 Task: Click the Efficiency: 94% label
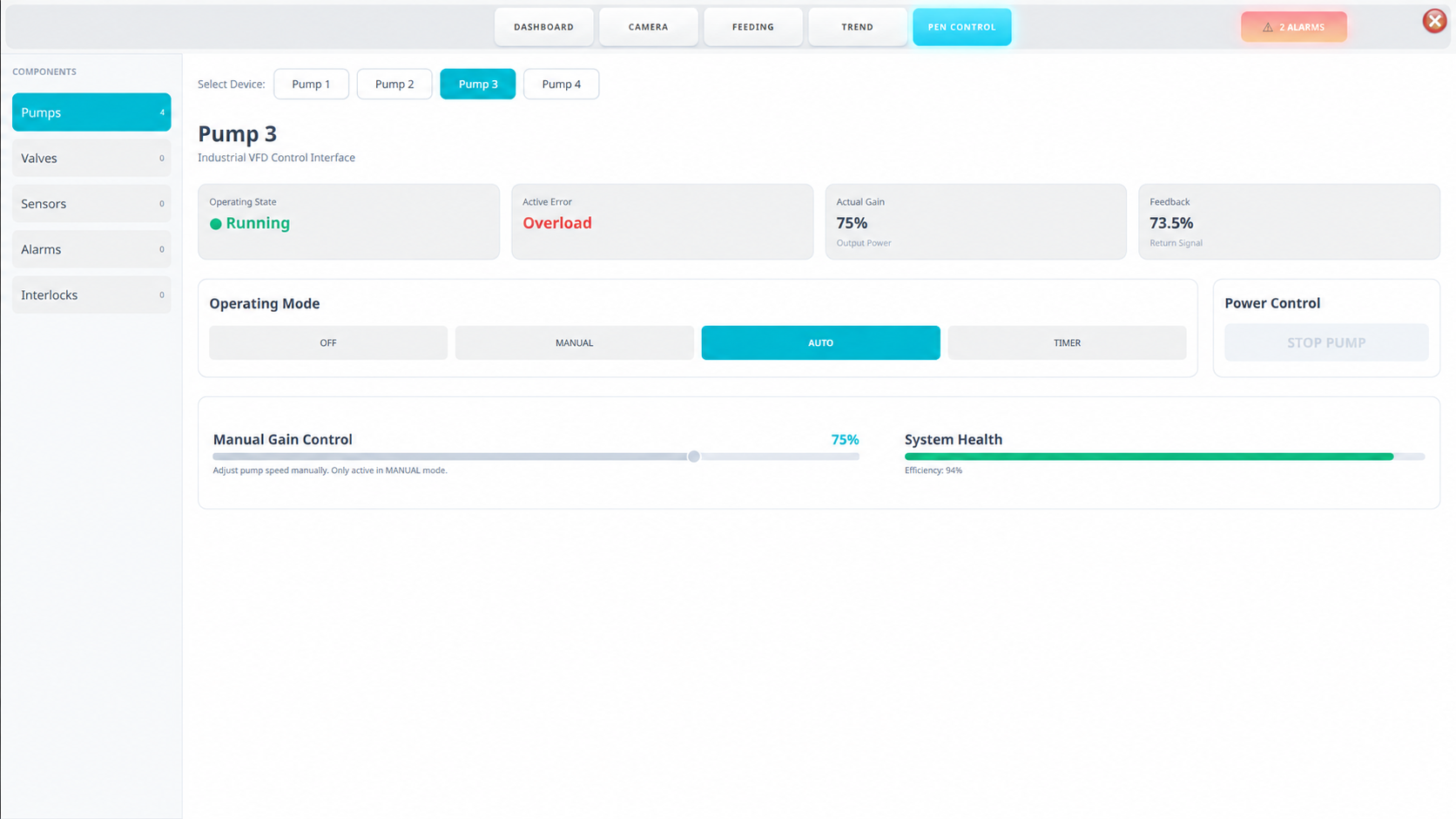point(934,470)
